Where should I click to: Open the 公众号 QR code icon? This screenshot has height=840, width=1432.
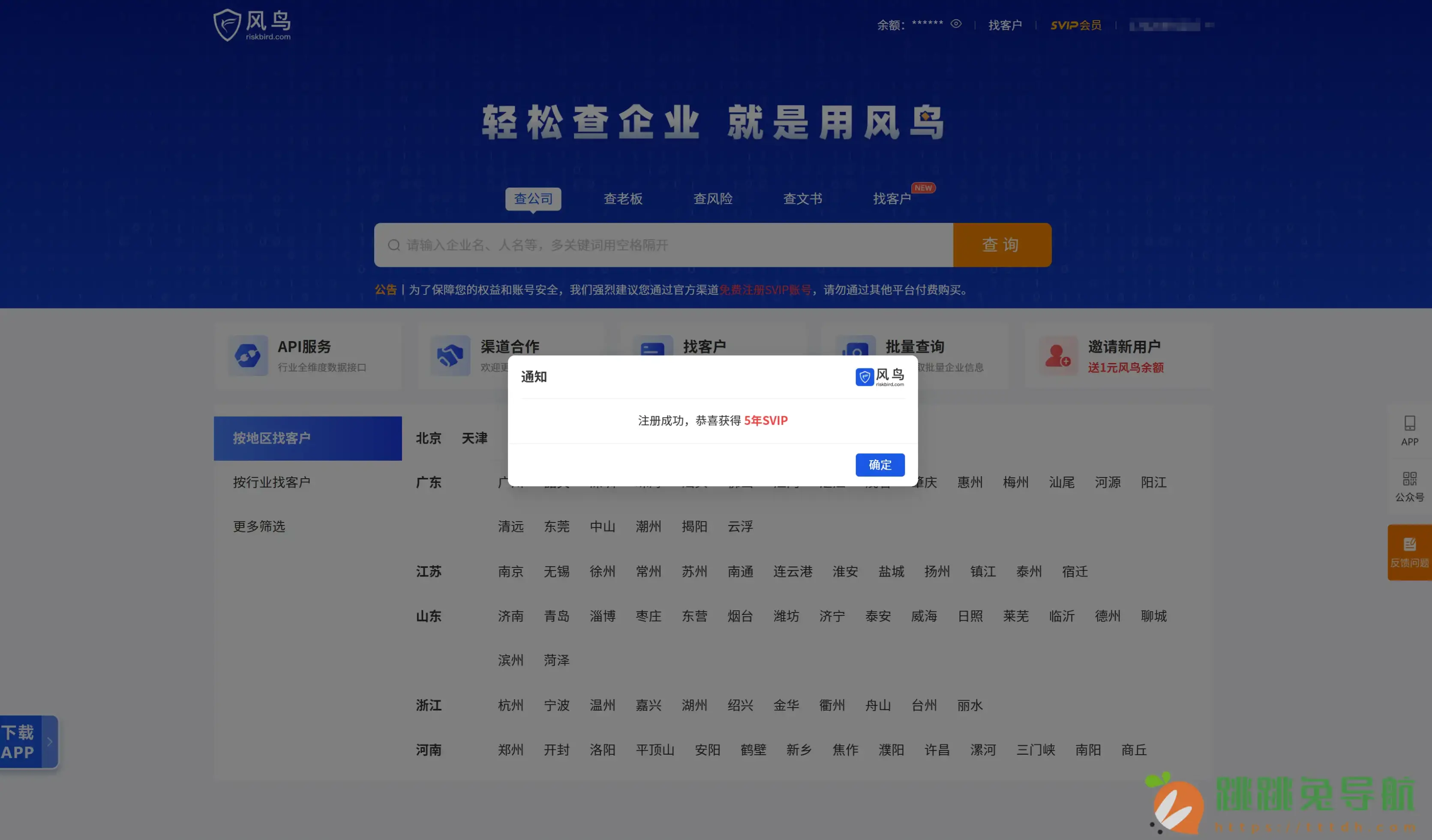[1409, 479]
